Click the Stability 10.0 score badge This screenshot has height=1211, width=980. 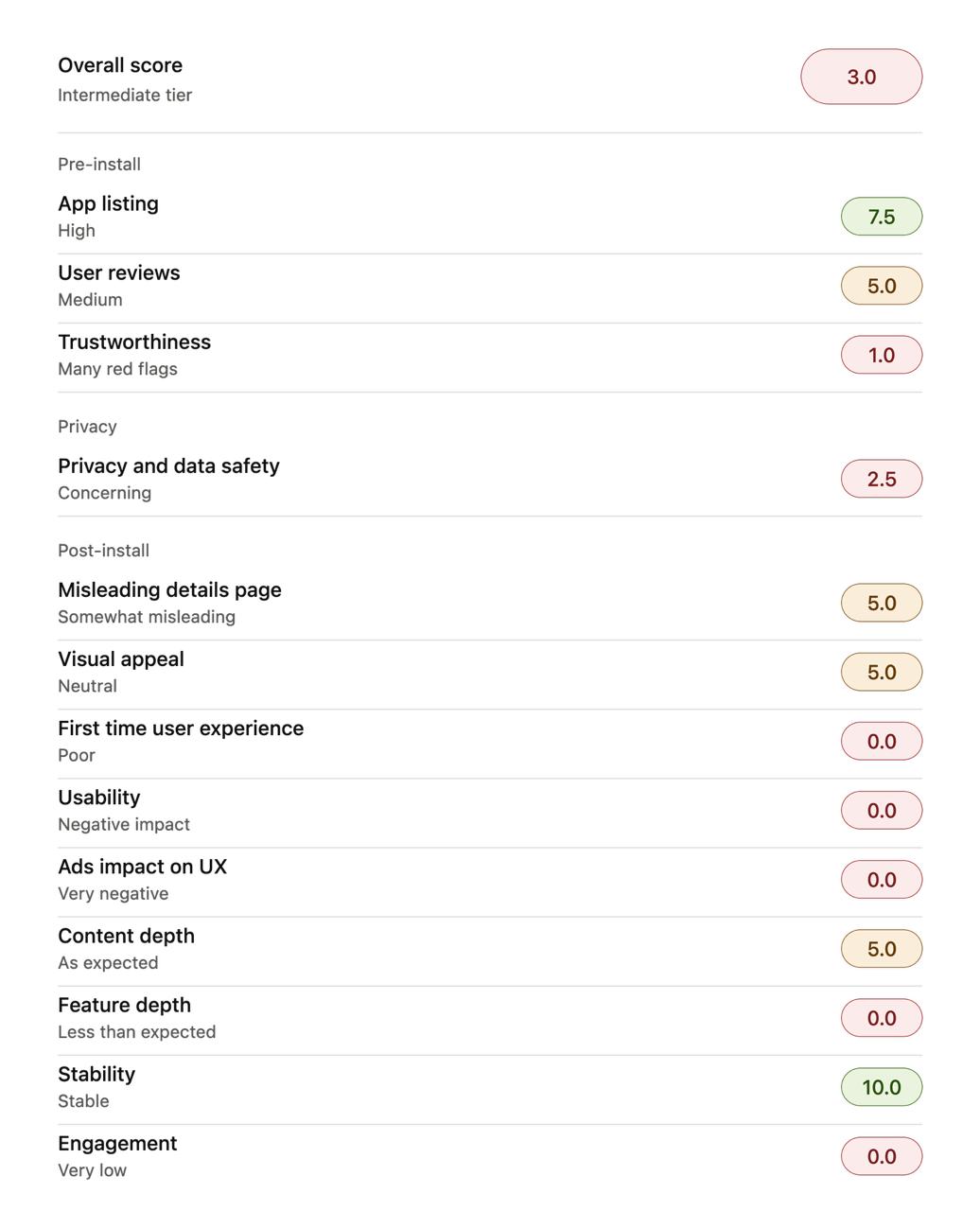tap(882, 1087)
